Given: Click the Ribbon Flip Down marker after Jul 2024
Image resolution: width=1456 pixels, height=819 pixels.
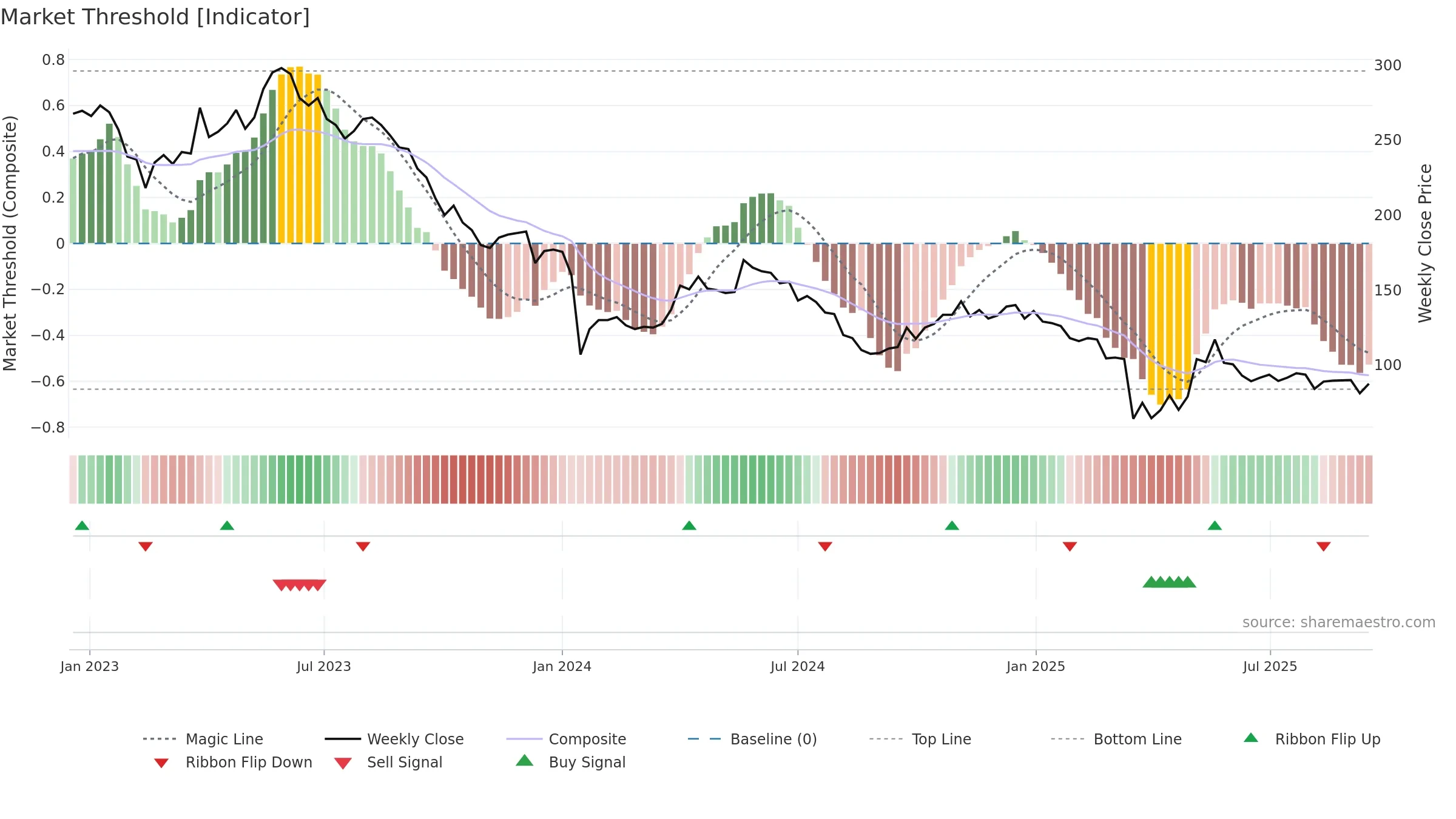Looking at the screenshot, I should [825, 547].
